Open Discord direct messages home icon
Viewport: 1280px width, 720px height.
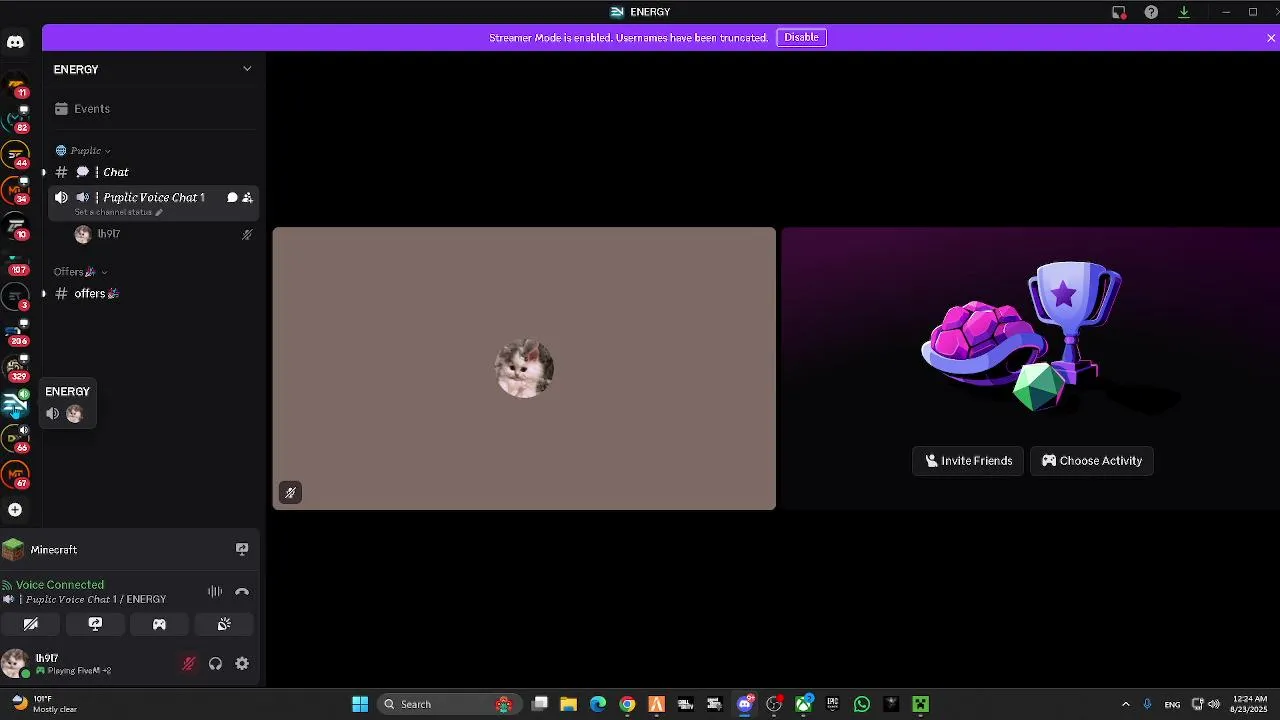(15, 42)
